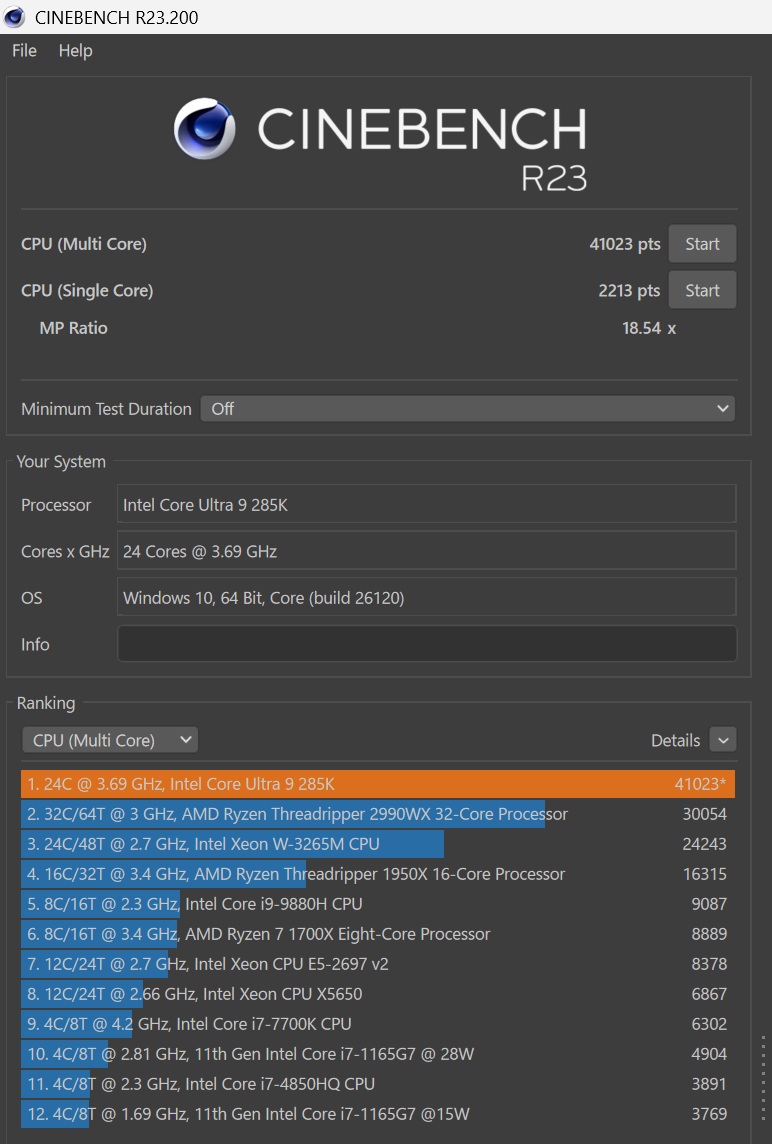Click the OS field showing Windows 10

(426, 598)
